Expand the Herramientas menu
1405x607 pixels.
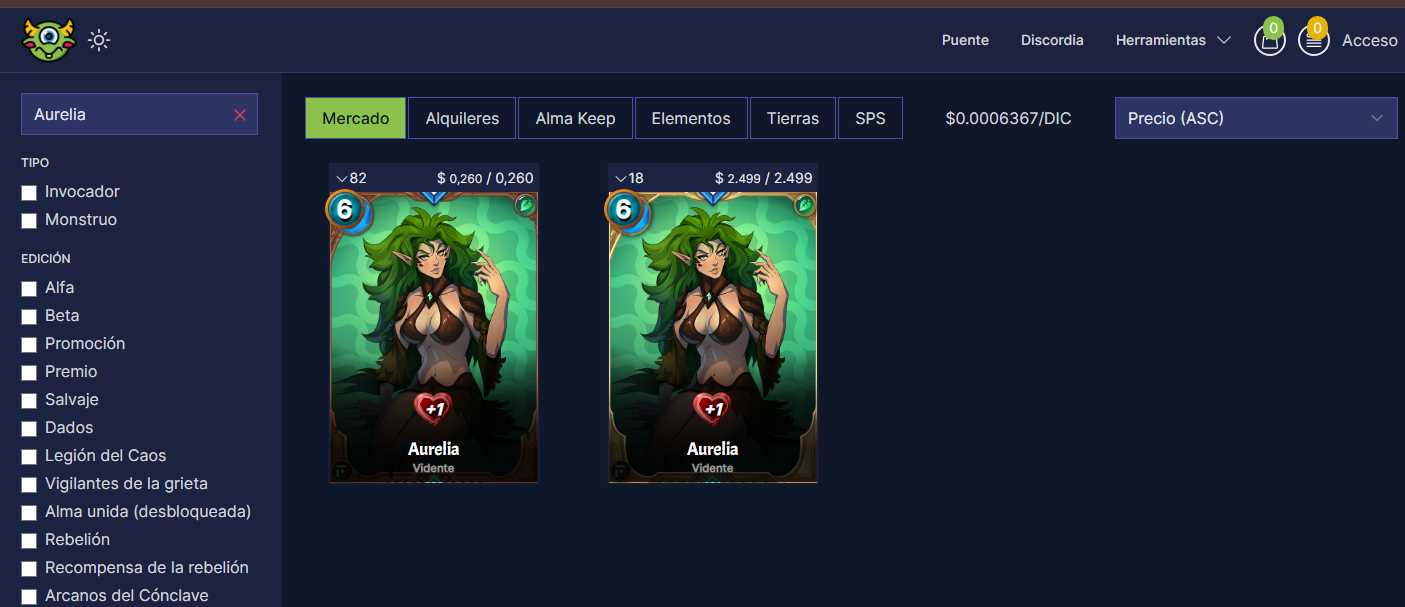[1173, 40]
